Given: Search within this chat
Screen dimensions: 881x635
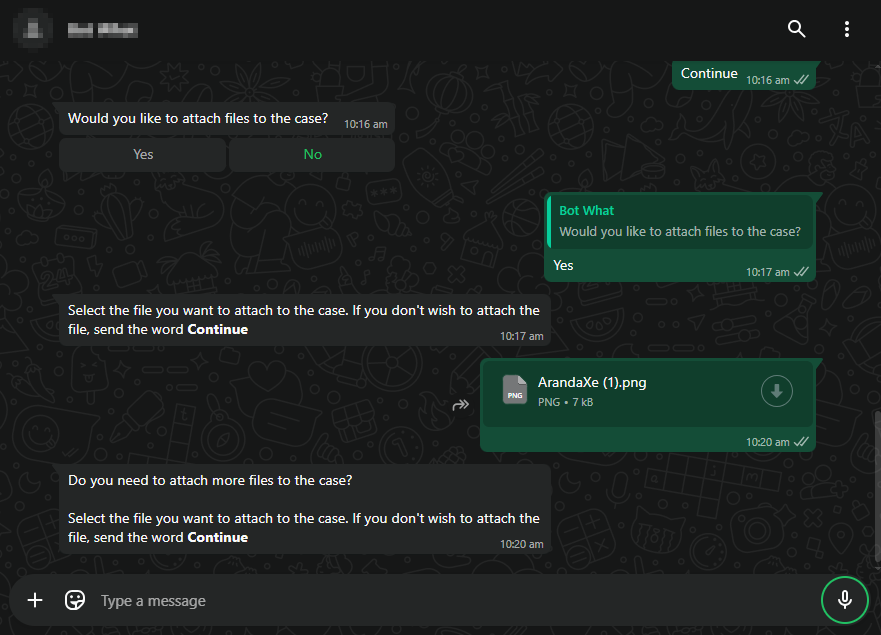Looking at the screenshot, I should point(796,29).
